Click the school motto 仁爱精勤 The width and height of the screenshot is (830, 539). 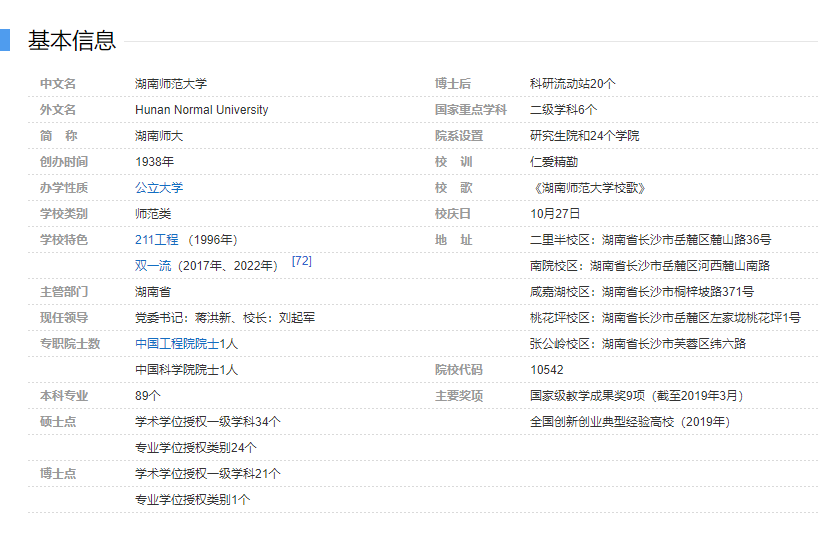[x=554, y=162]
